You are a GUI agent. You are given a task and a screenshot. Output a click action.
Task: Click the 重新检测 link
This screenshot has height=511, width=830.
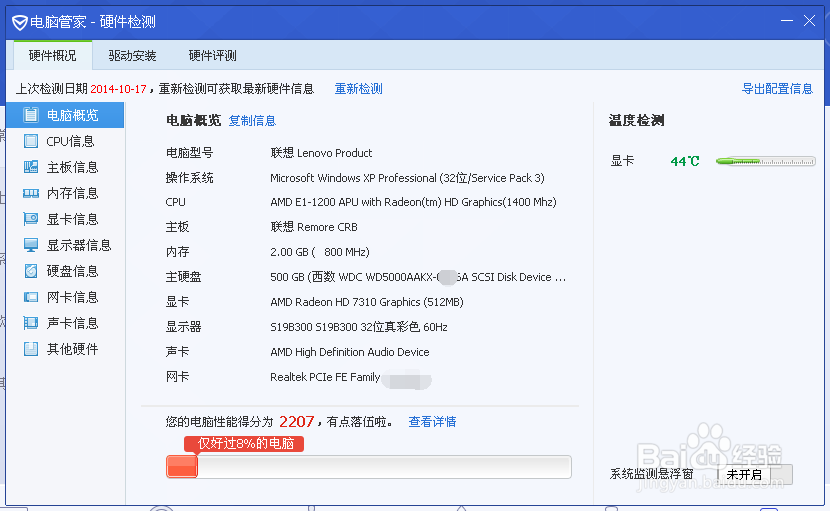click(x=358, y=88)
